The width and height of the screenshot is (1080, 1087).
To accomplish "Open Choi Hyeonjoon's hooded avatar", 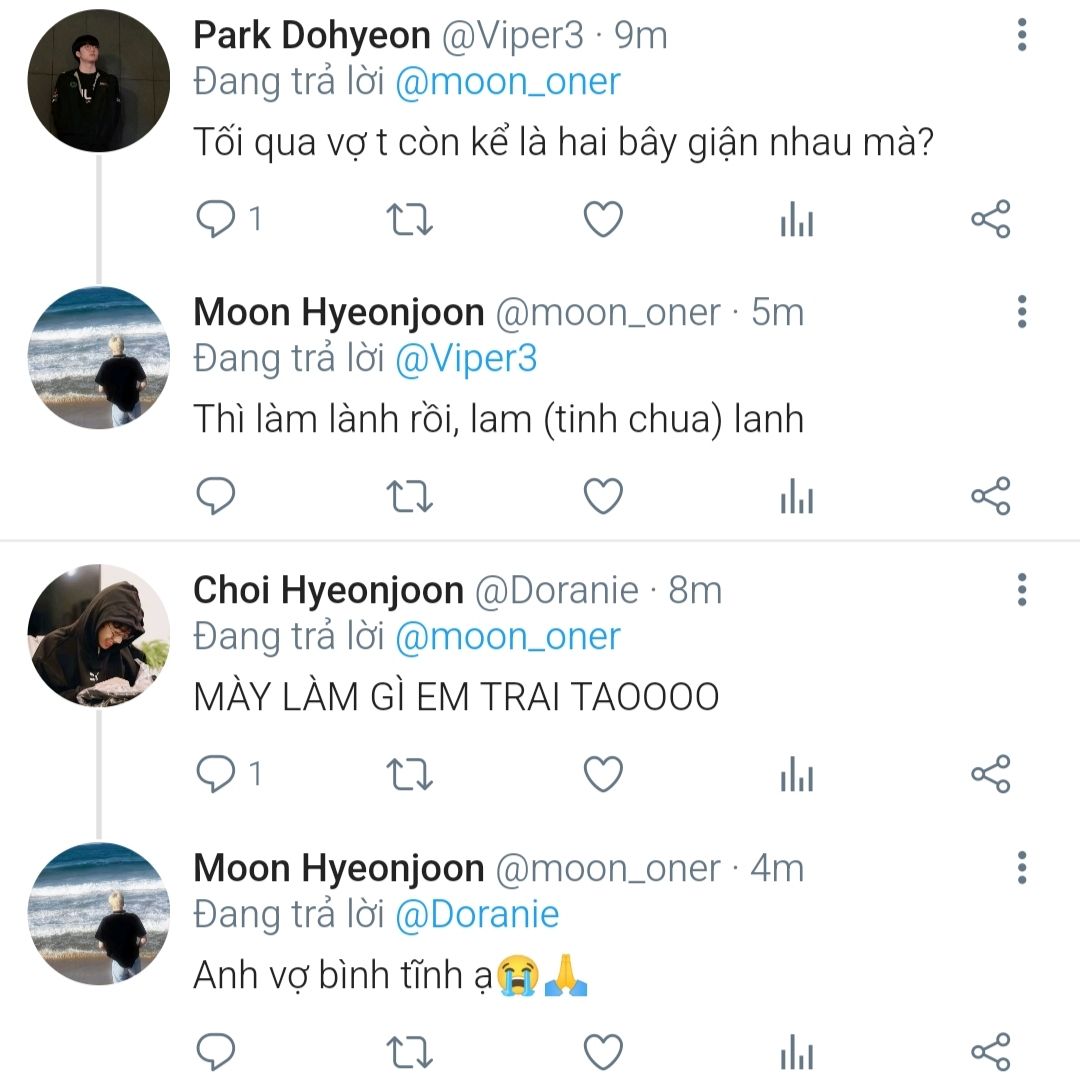I will 98,635.
